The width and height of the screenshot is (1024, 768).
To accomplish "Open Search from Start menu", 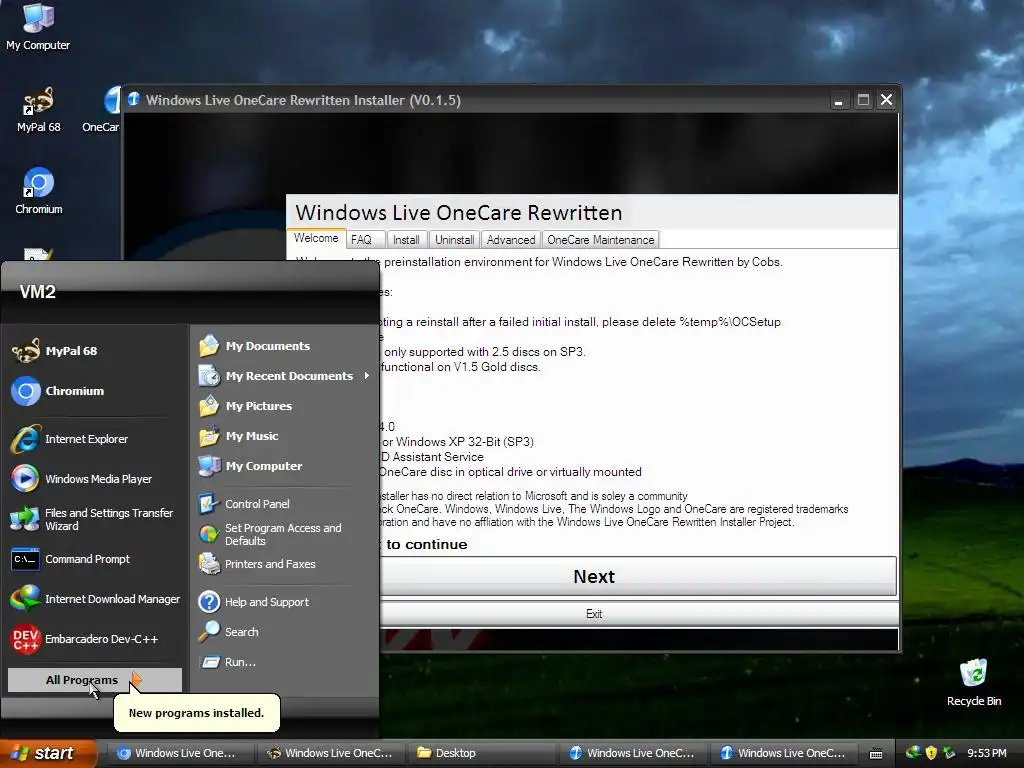I will pyautogui.click(x=284, y=632).
